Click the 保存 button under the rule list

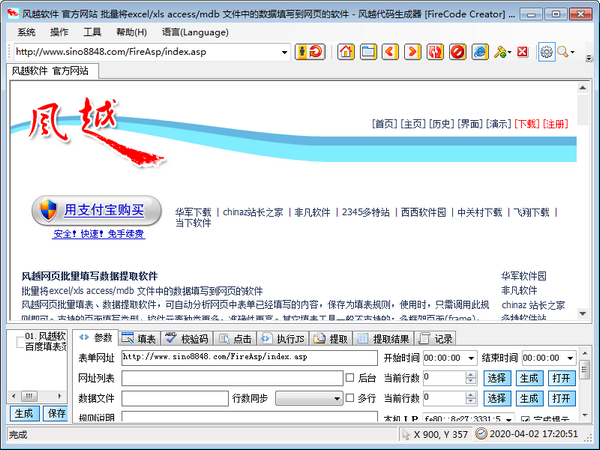(56, 413)
